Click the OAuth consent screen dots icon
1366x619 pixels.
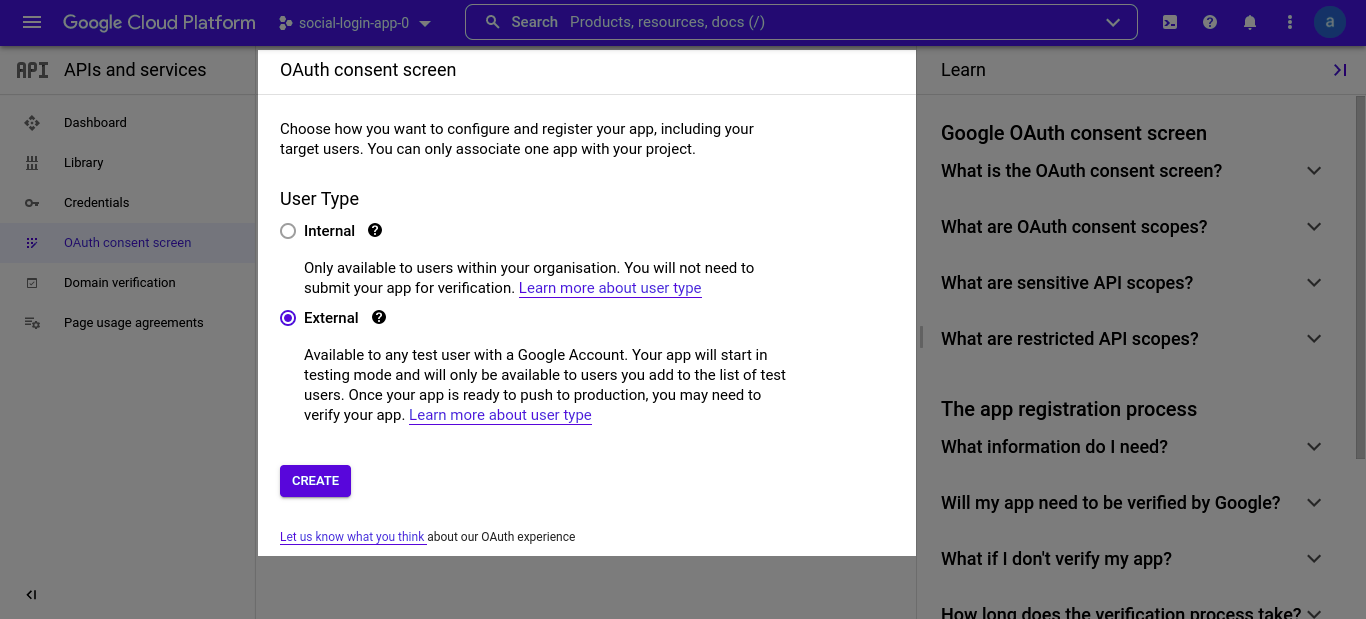32,243
